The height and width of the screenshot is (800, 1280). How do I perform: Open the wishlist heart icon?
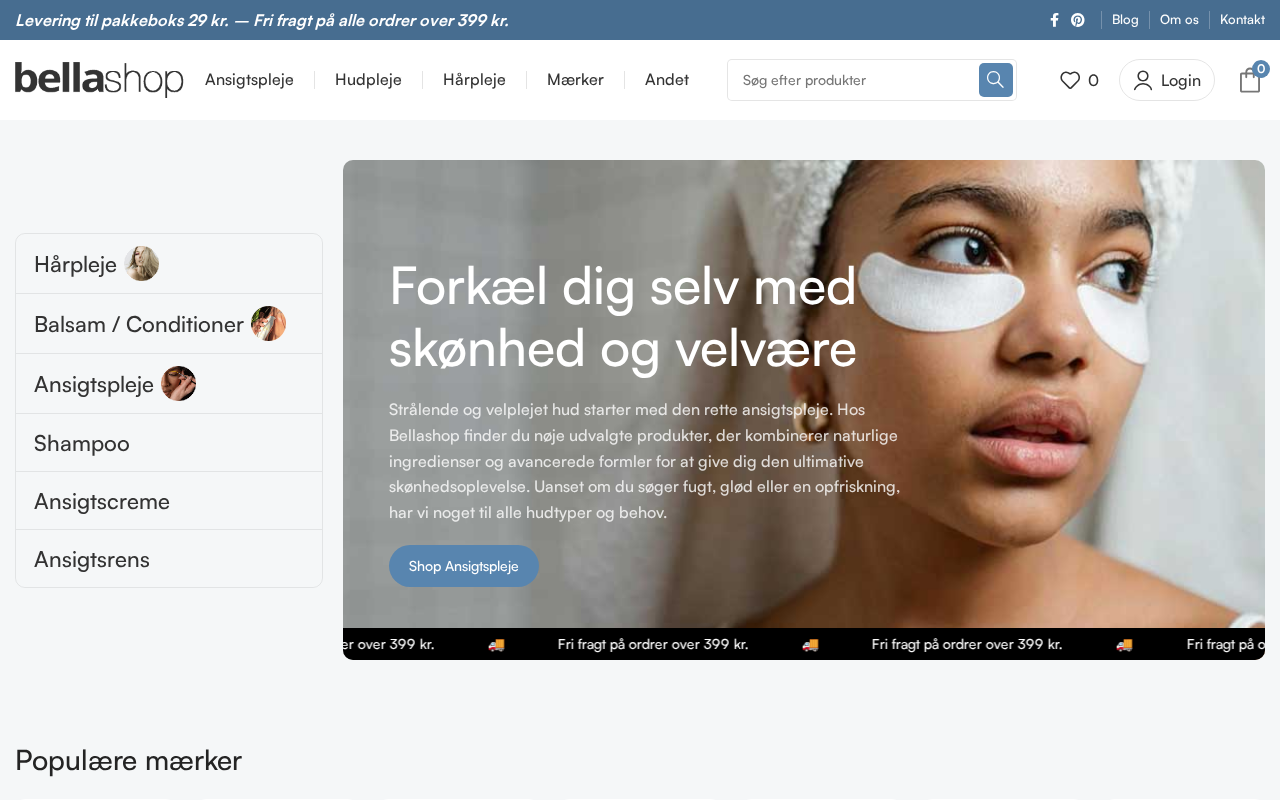[1070, 80]
